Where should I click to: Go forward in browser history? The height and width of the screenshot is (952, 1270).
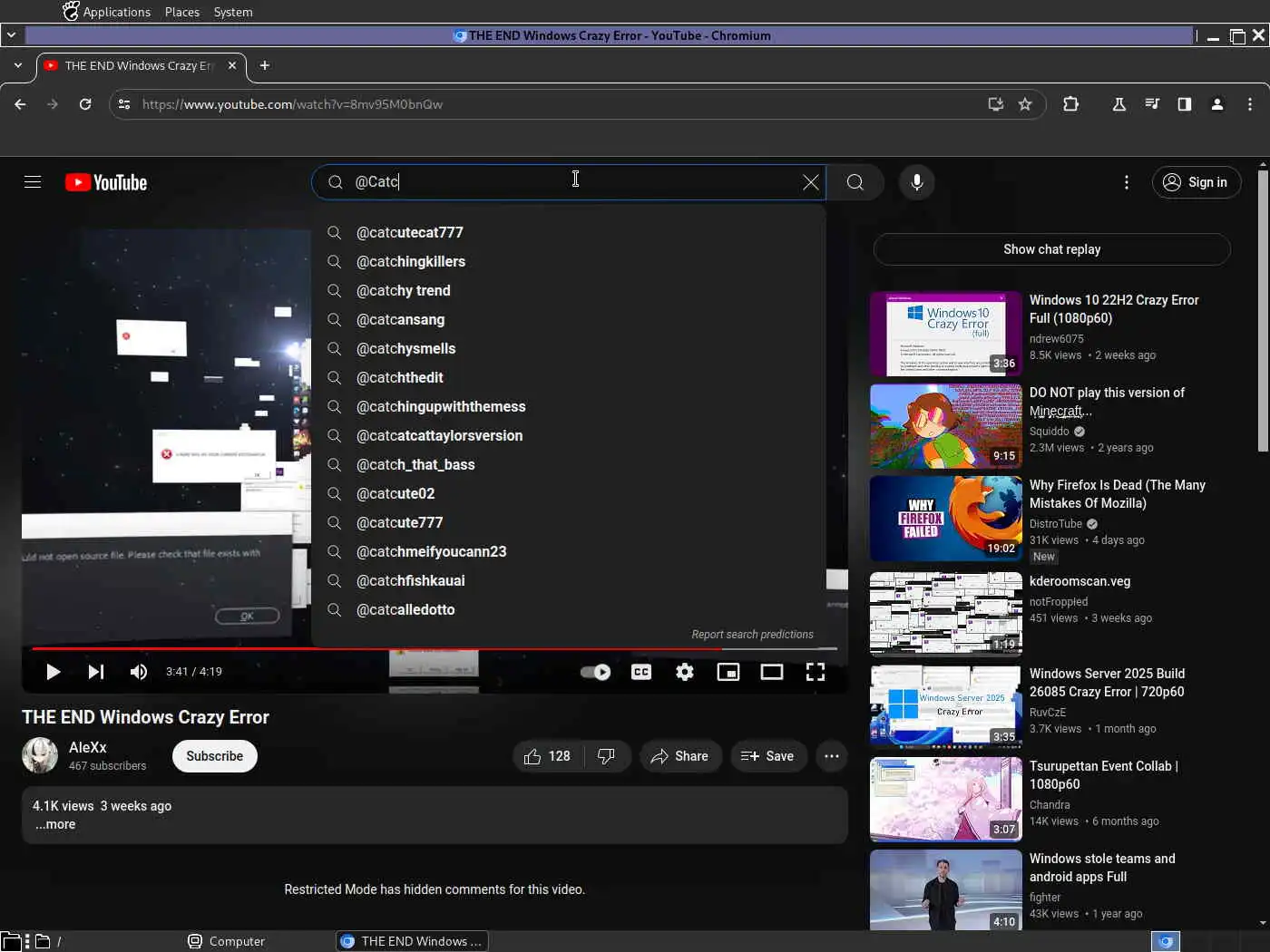click(x=53, y=104)
